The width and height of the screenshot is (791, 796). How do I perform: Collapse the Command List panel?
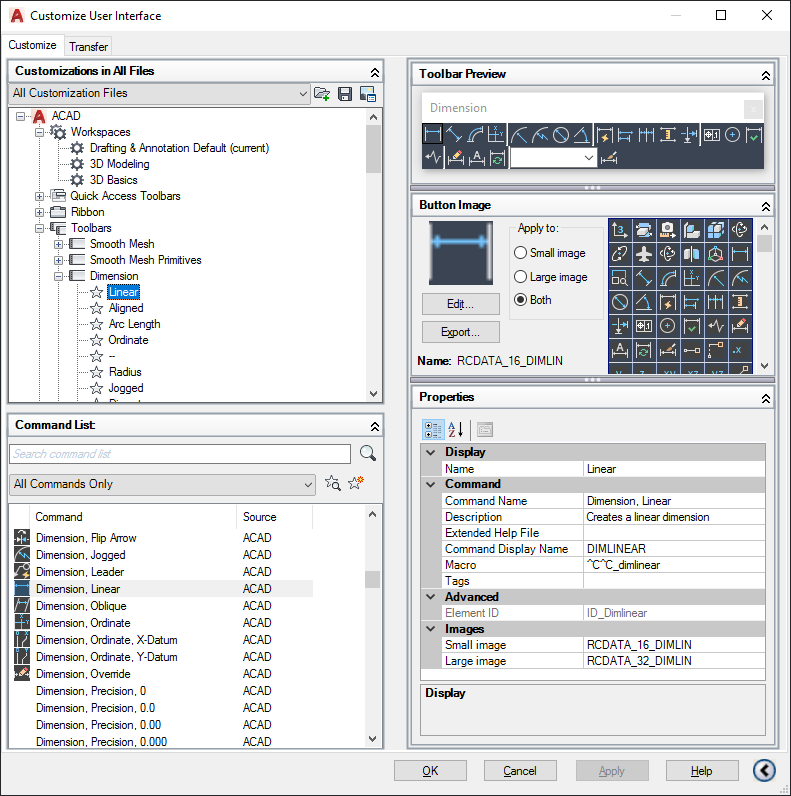[x=375, y=426]
